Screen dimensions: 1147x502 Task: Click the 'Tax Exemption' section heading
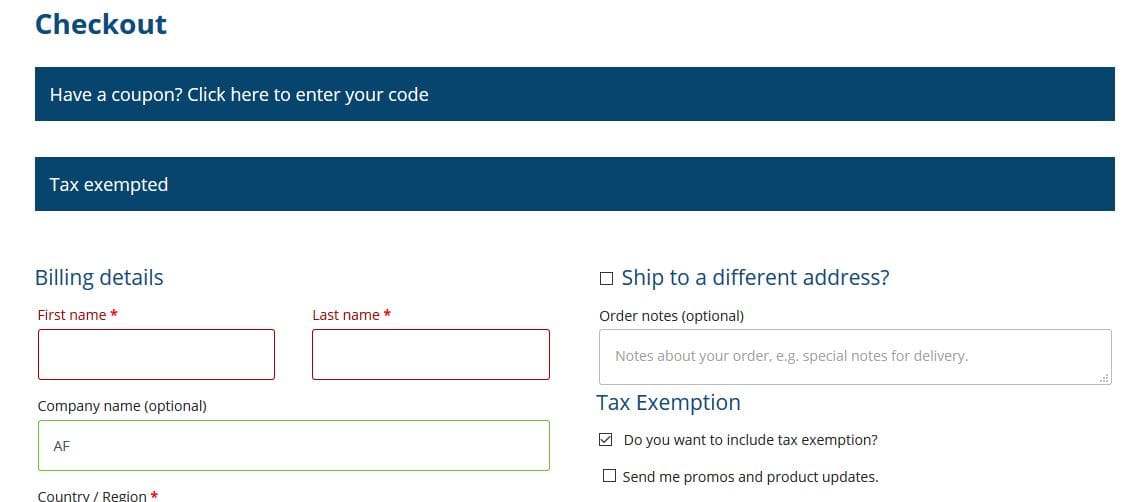pyautogui.click(x=668, y=403)
